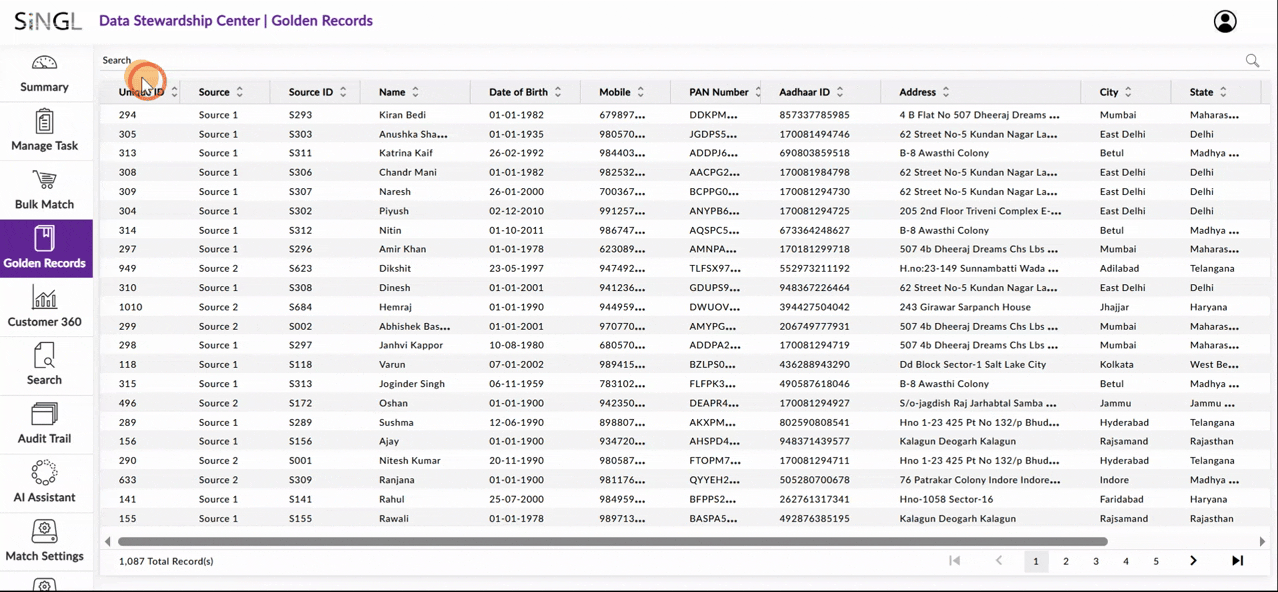The height and width of the screenshot is (592, 1278).
Task: Open Manage Task clipboard icon
Action: click(x=45, y=122)
